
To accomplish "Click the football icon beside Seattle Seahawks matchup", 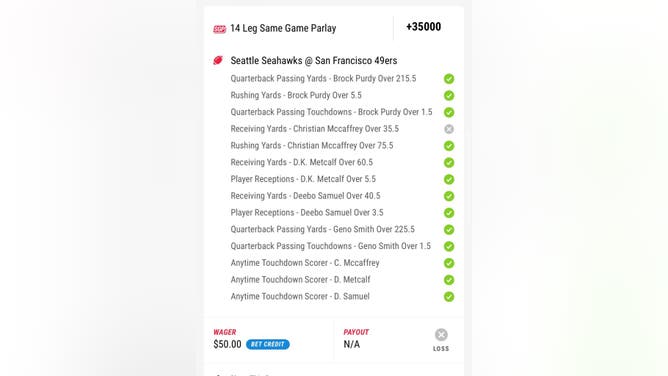I will [218, 60].
